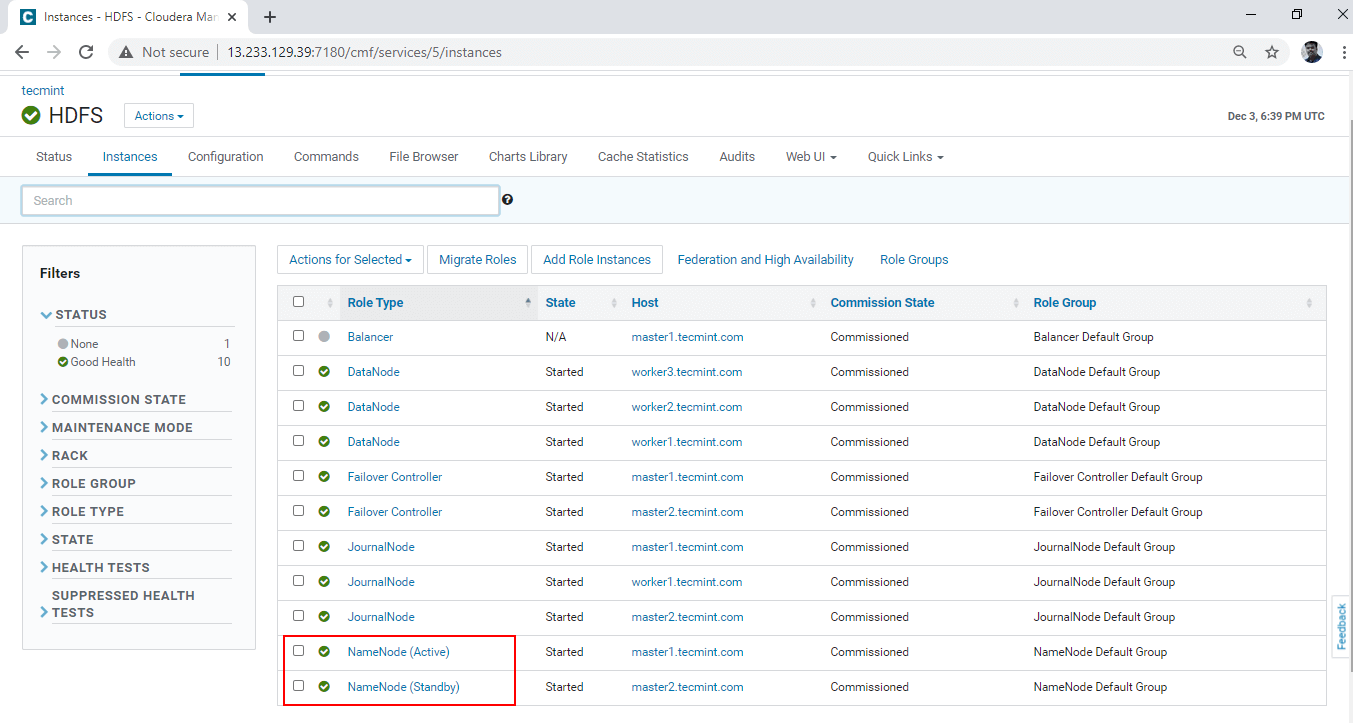Reload the page with the browser refresh icon

pos(86,52)
